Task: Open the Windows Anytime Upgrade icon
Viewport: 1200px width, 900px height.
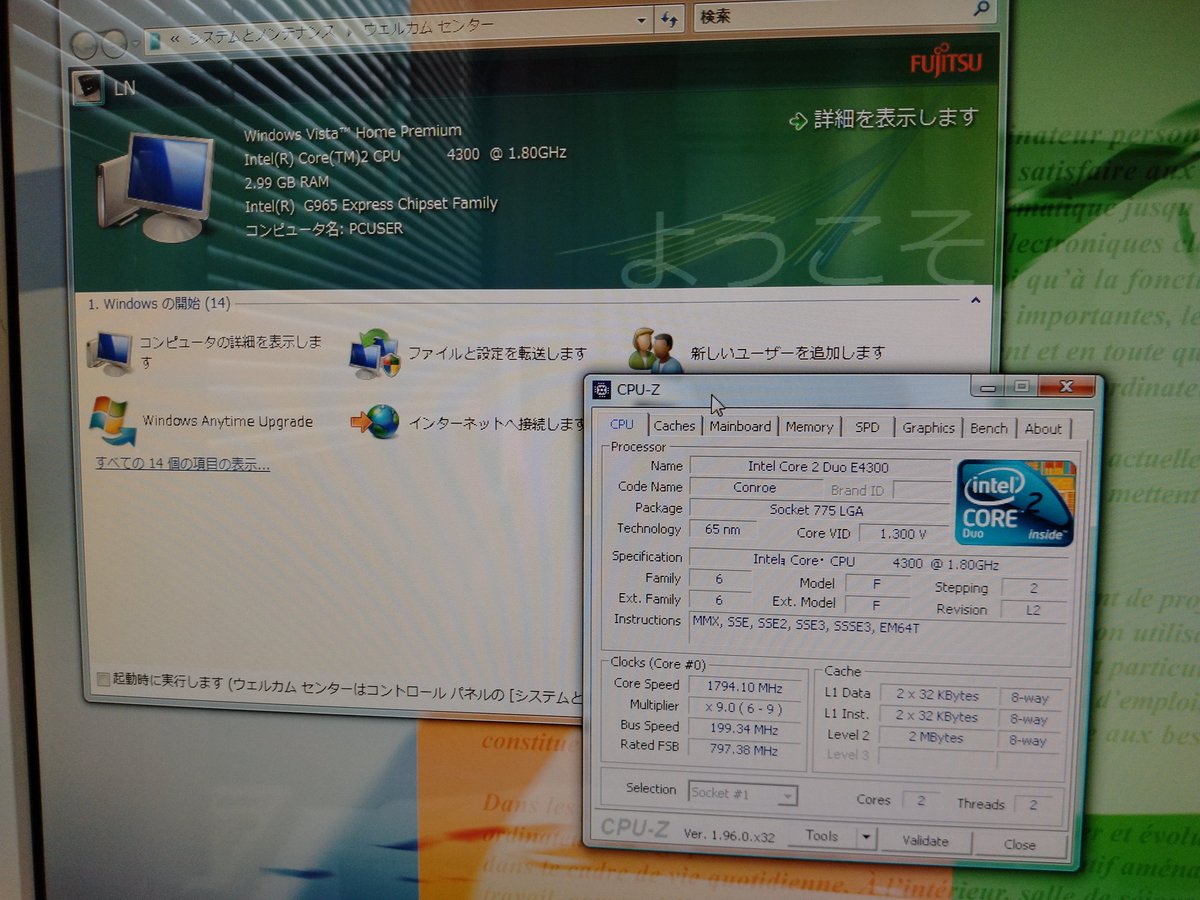Action: pos(112,420)
